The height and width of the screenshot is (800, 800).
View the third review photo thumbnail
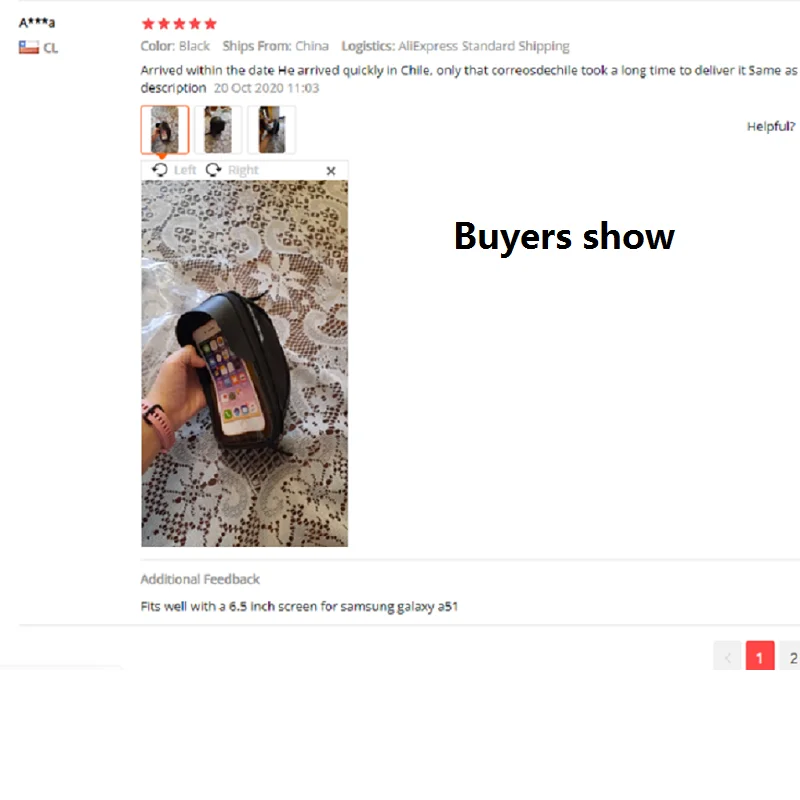pos(271,130)
